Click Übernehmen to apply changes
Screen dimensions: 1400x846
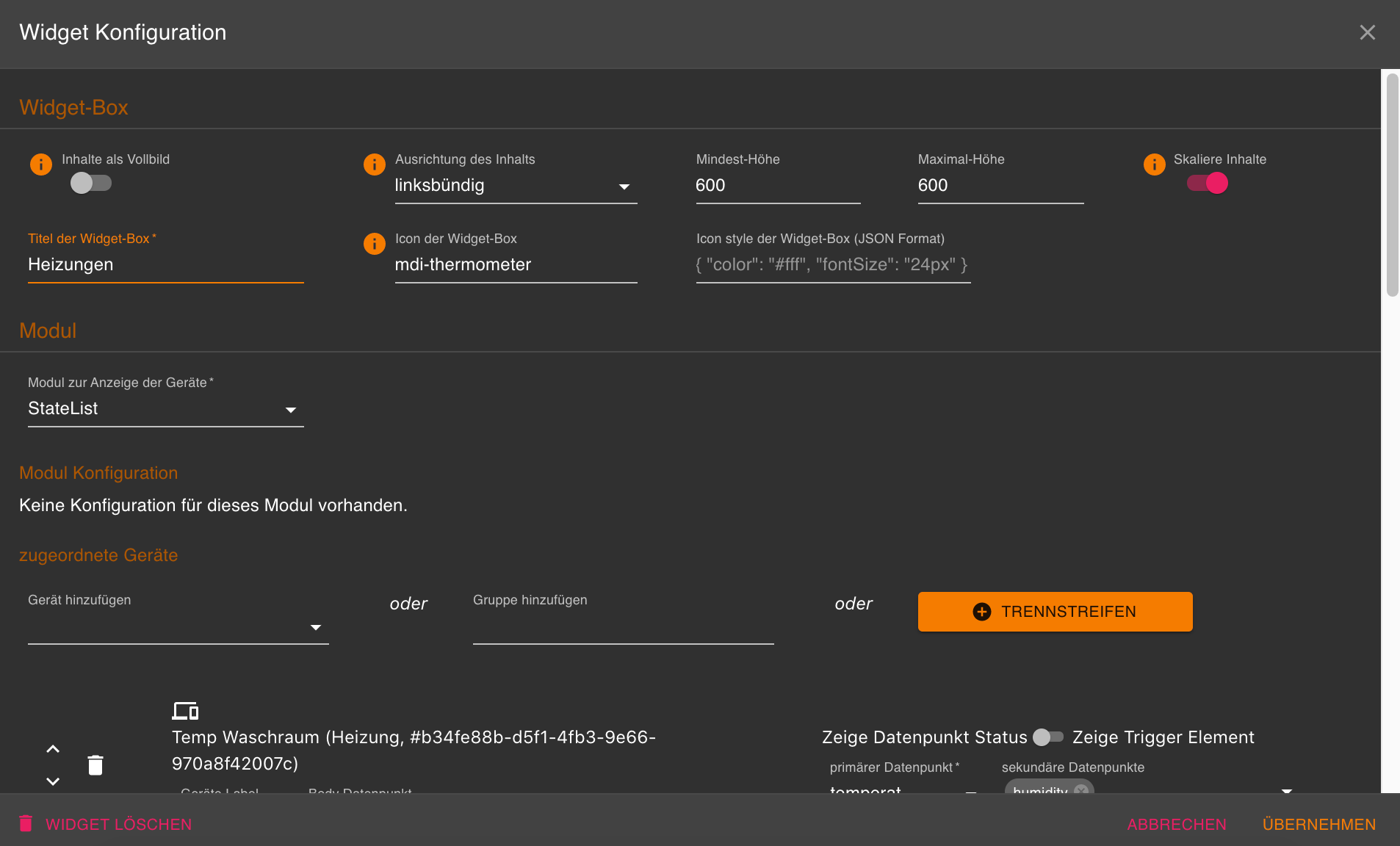(1319, 824)
